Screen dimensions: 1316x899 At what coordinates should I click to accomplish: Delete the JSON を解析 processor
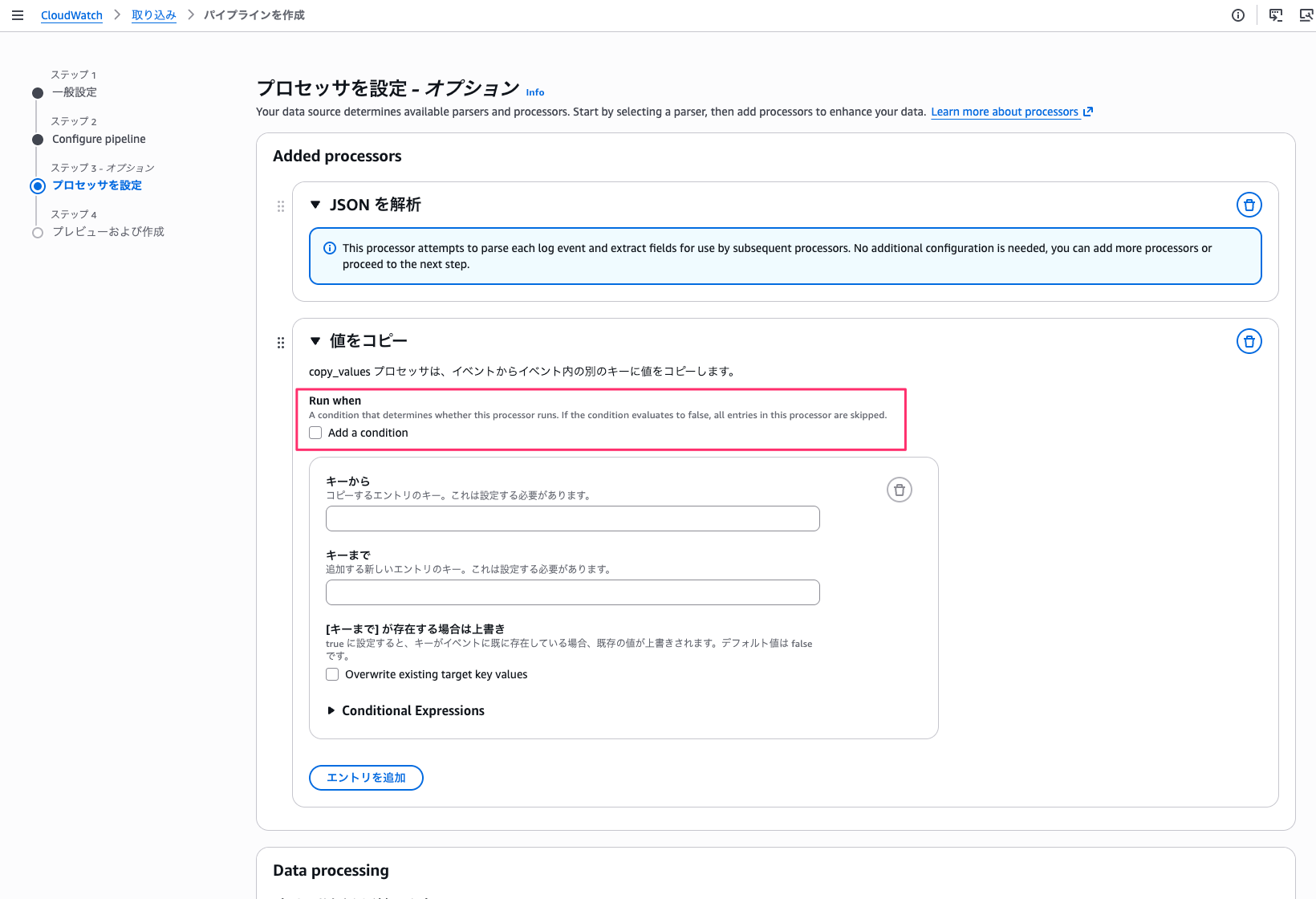tap(1249, 205)
